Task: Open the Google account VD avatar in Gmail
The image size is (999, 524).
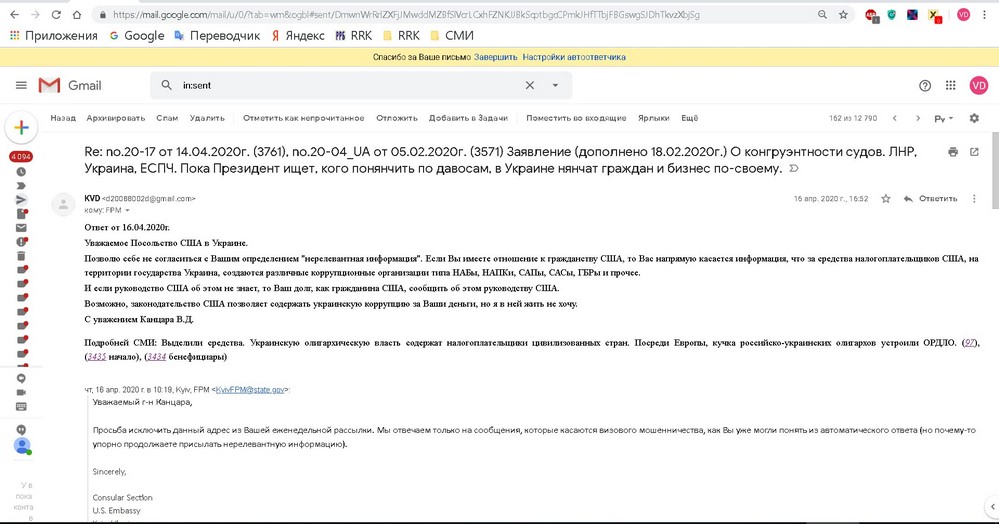Action: tap(979, 85)
